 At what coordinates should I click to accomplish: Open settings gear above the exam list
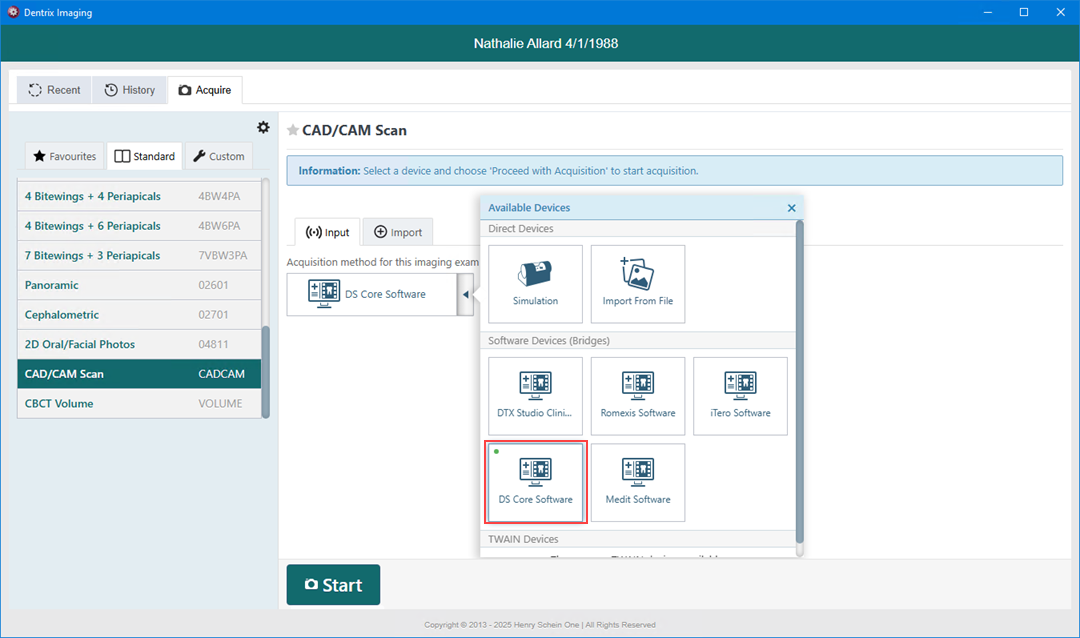(263, 127)
